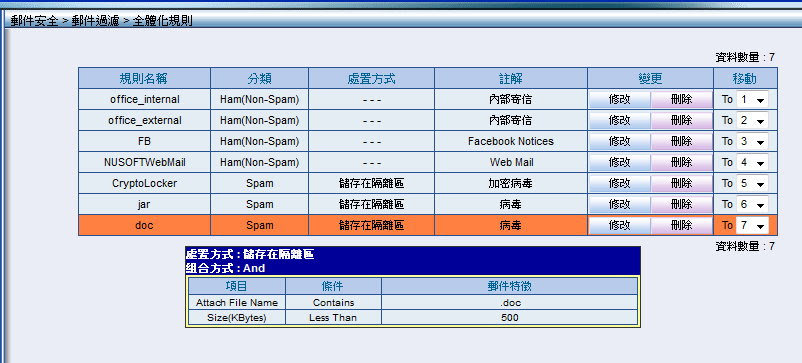Delete the CryptoLocker rule
The width and height of the screenshot is (802, 363).
coord(681,183)
